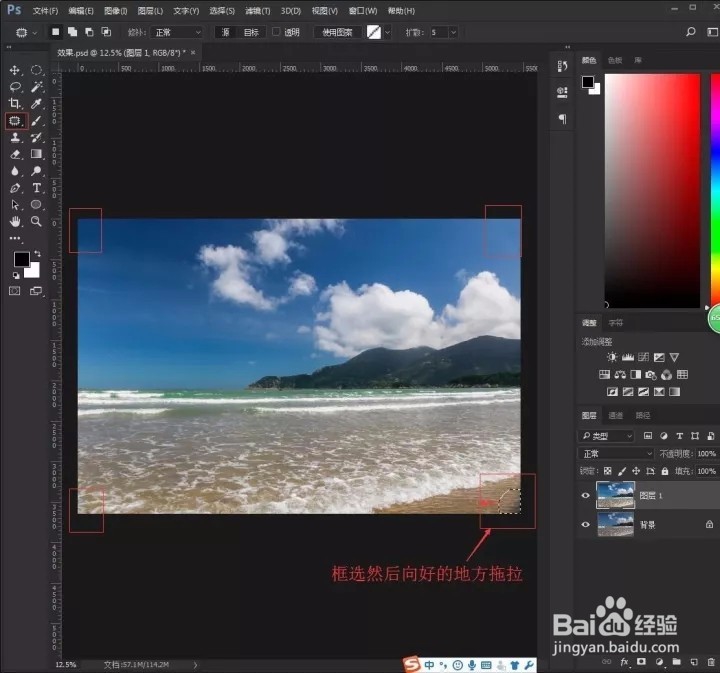
Task: Open the pattern picker dropdown arrow
Action: pyautogui.click(x=388, y=32)
